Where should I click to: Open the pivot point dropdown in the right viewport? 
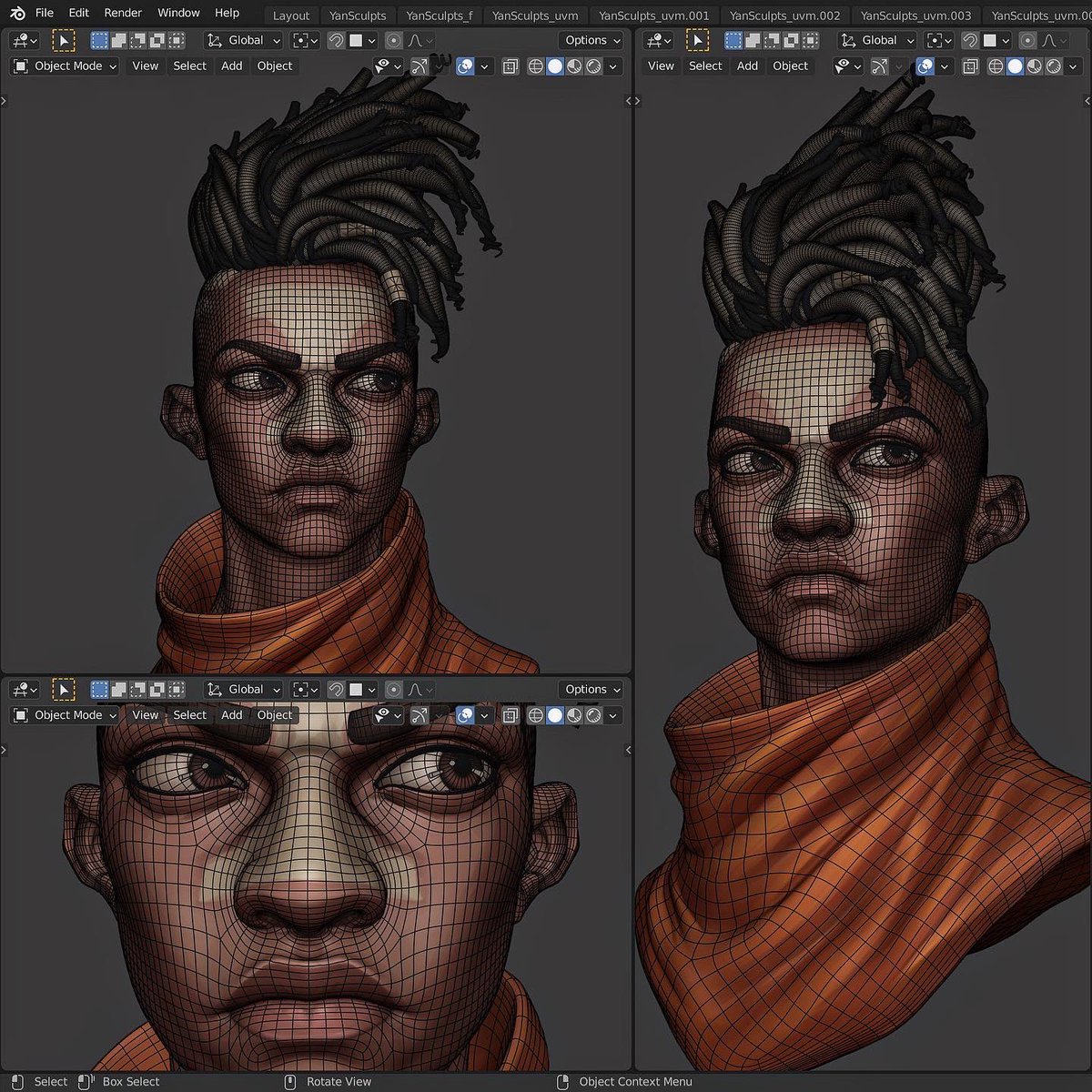(938, 40)
